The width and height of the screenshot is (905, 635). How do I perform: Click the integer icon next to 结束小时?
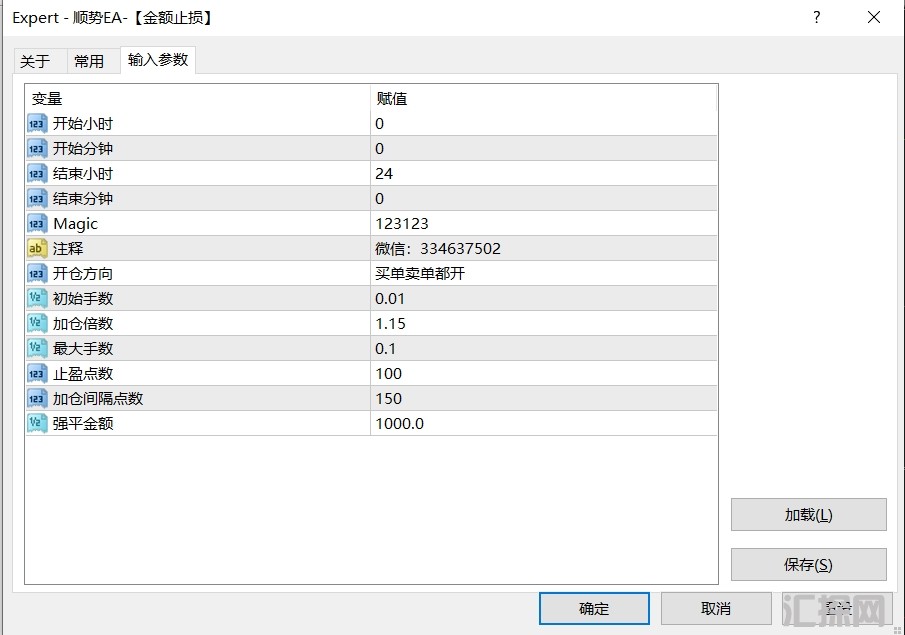coord(37,174)
